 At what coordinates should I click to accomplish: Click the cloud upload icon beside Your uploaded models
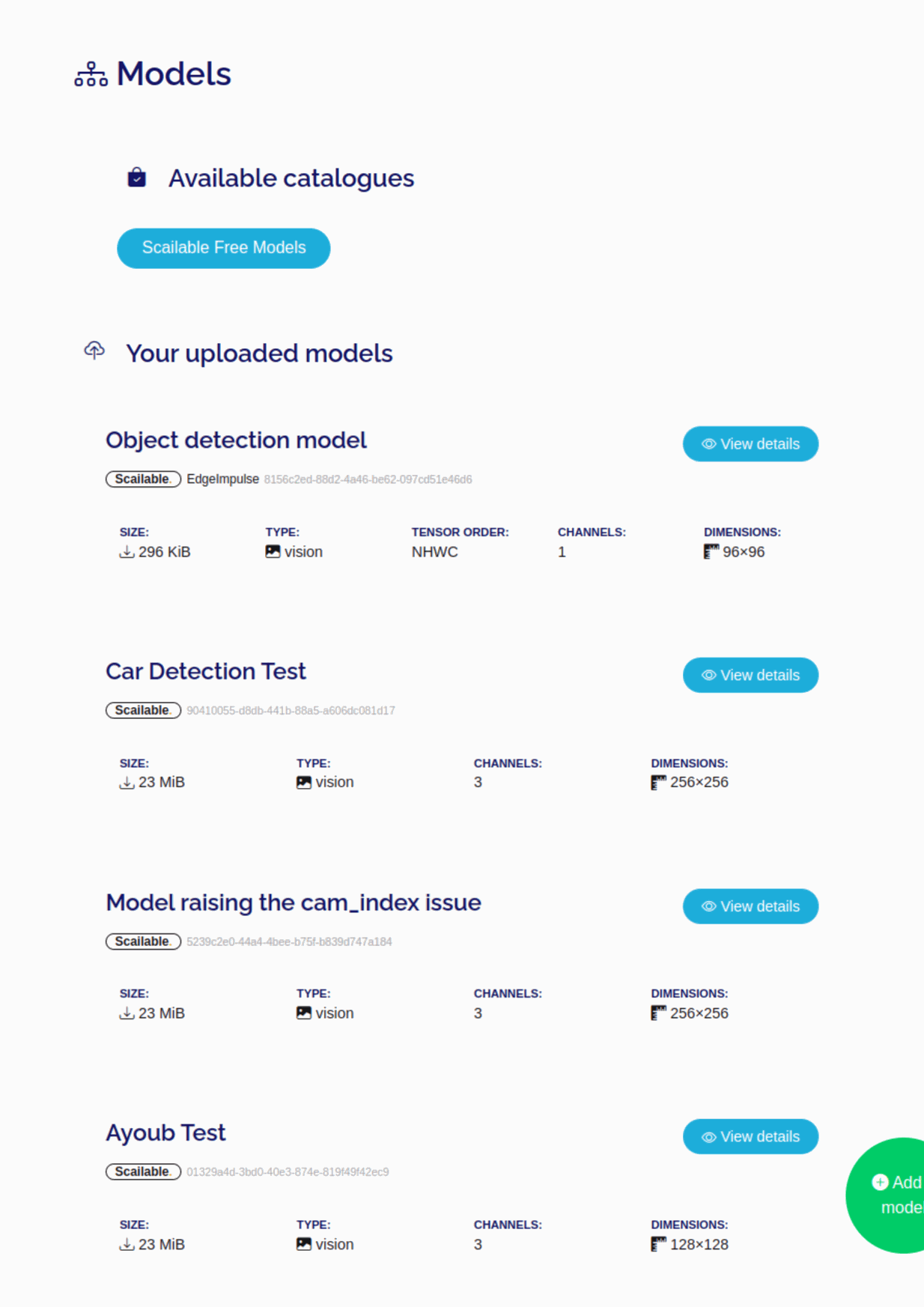click(x=94, y=350)
